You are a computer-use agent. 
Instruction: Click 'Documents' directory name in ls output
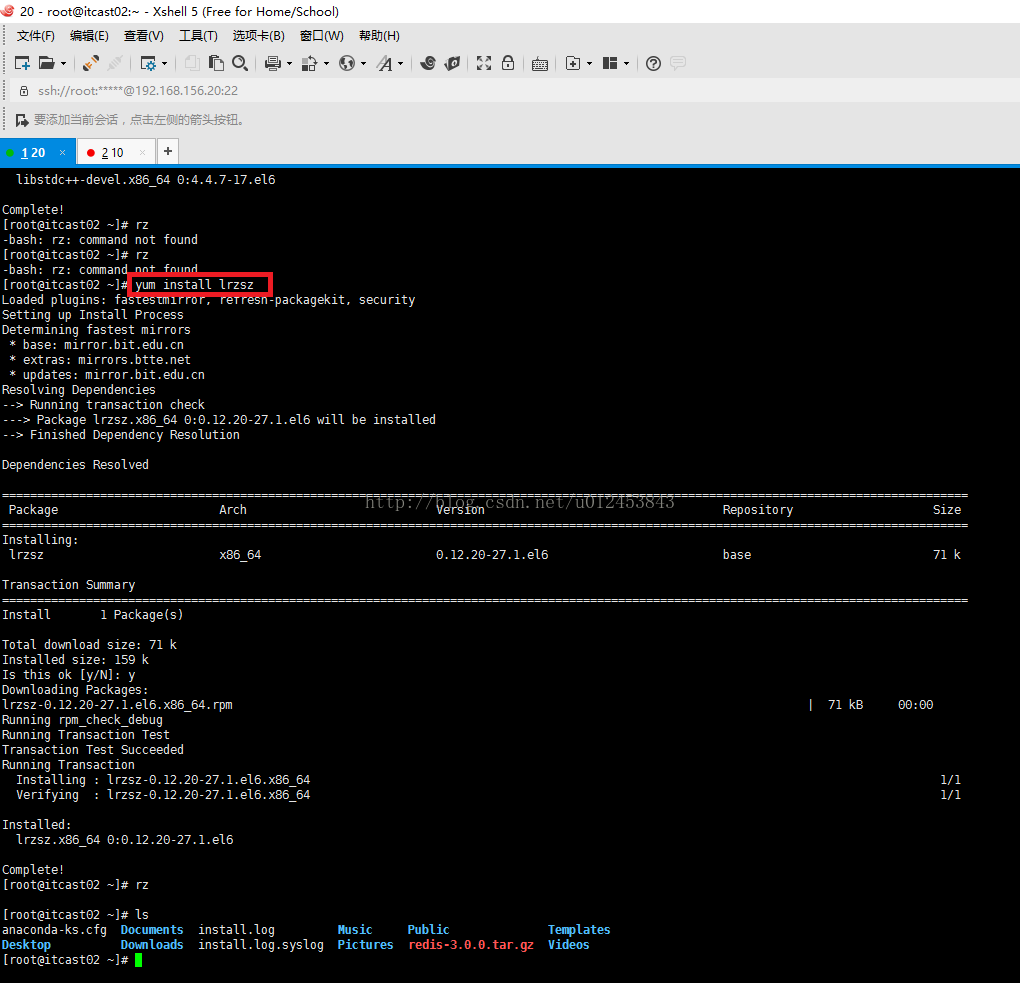[152, 930]
